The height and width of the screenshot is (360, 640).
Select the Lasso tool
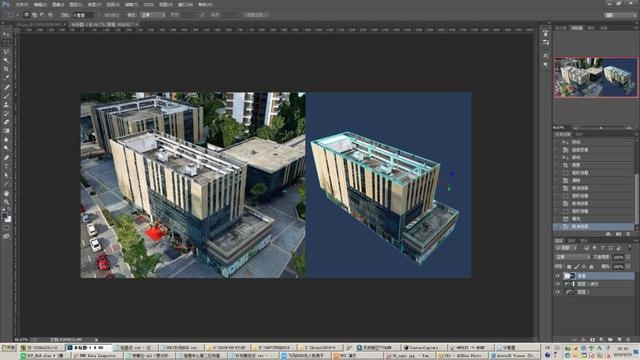click(x=6, y=52)
